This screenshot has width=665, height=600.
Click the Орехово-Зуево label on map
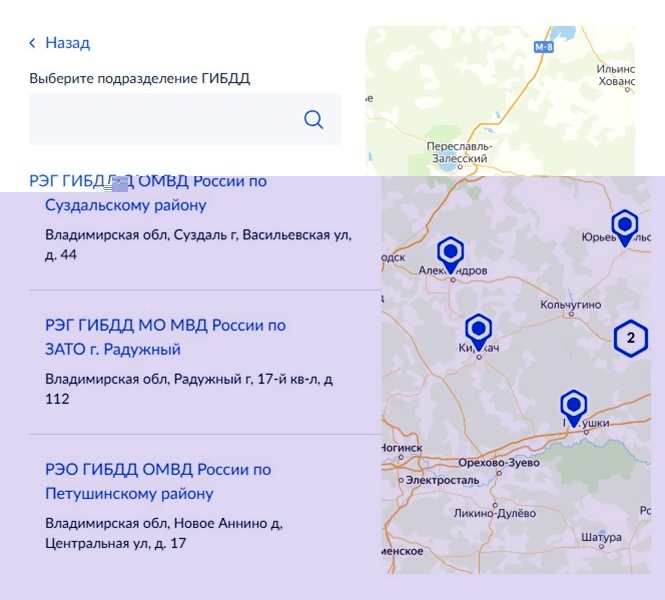(x=492, y=463)
